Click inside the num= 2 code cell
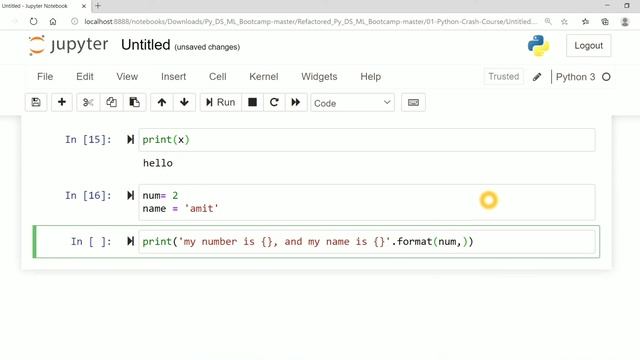 (x=367, y=202)
